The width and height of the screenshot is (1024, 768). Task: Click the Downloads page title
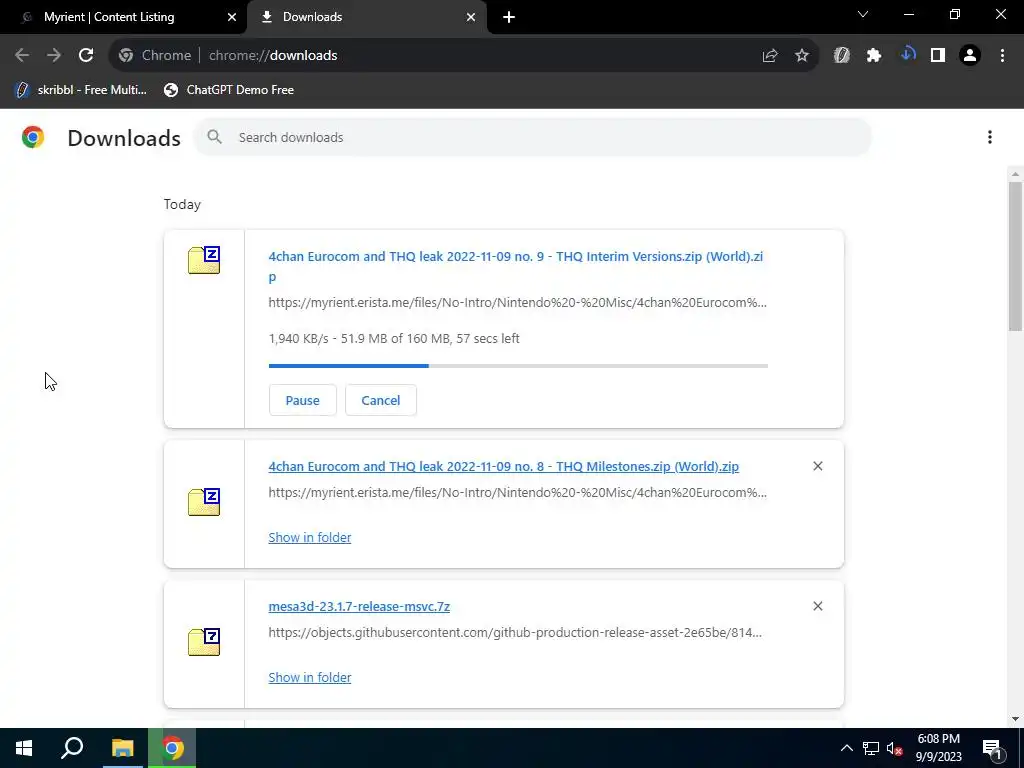point(124,138)
